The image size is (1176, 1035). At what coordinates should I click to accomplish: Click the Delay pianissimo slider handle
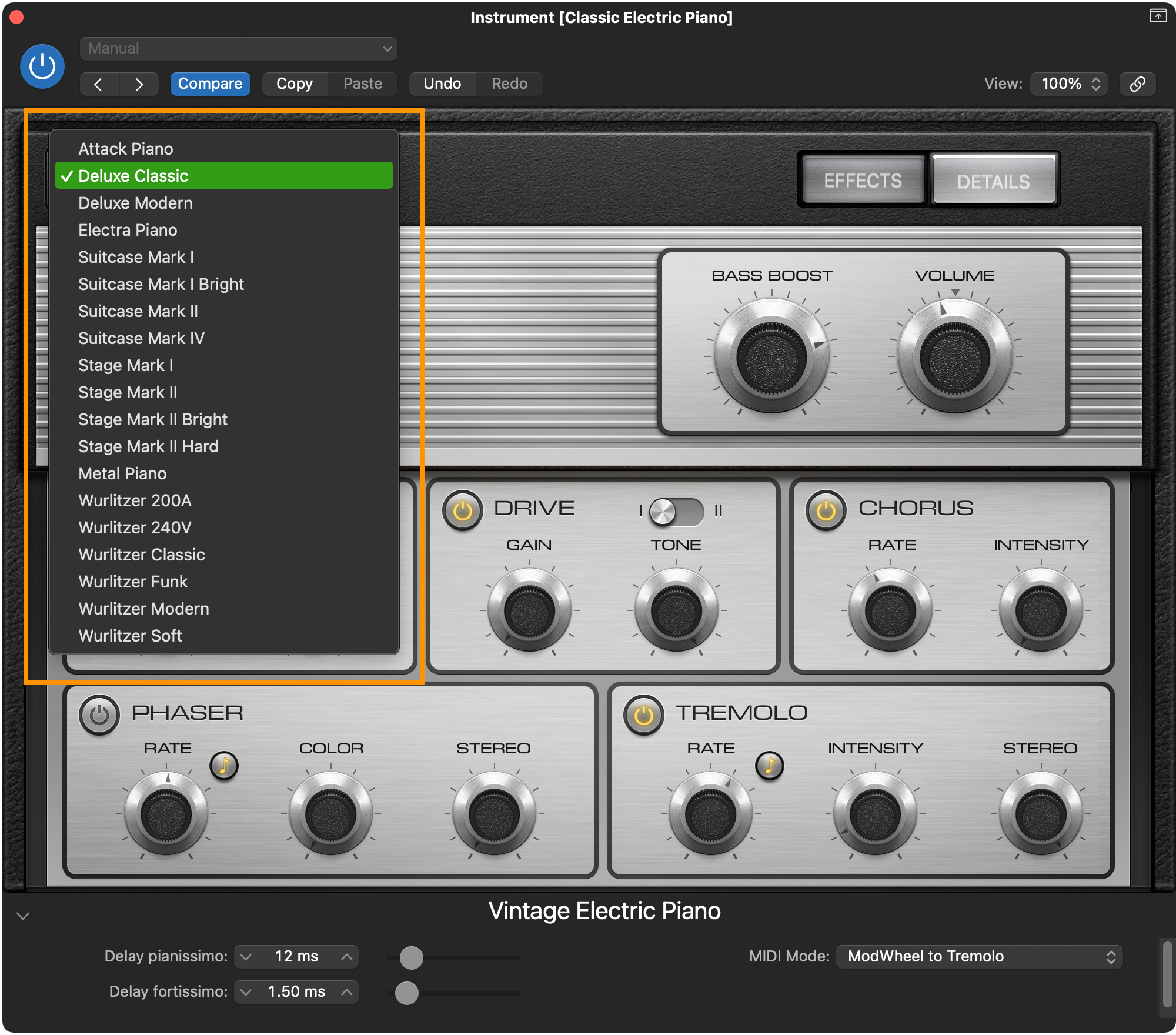(411, 958)
